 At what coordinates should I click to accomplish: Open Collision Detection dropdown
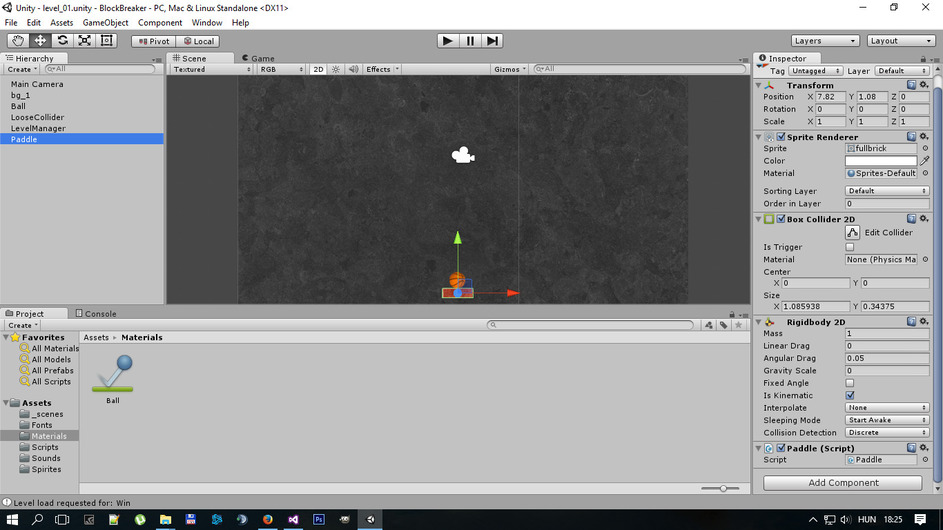pyautogui.click(x=887, y=433)
